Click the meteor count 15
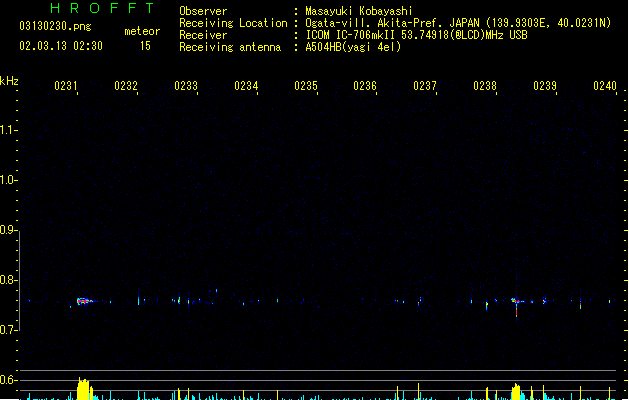Image resolution: width=629 pixels, height=400 pixels. coord(145,46)
